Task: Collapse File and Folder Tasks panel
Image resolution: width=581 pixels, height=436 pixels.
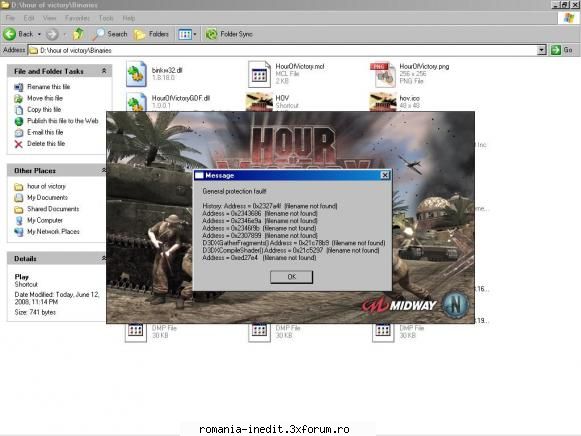Action: (104, 71)
